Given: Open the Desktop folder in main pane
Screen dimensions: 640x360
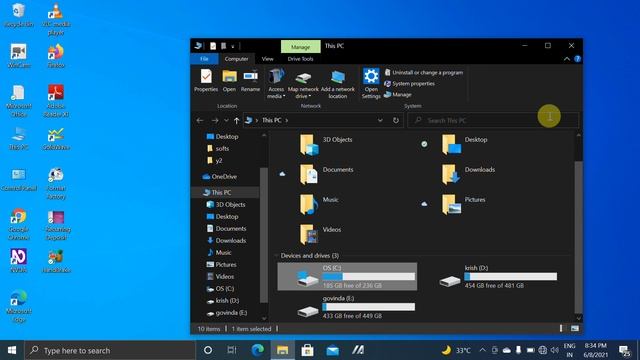Looking at the screenshot, I should click(x=464, y=144).
